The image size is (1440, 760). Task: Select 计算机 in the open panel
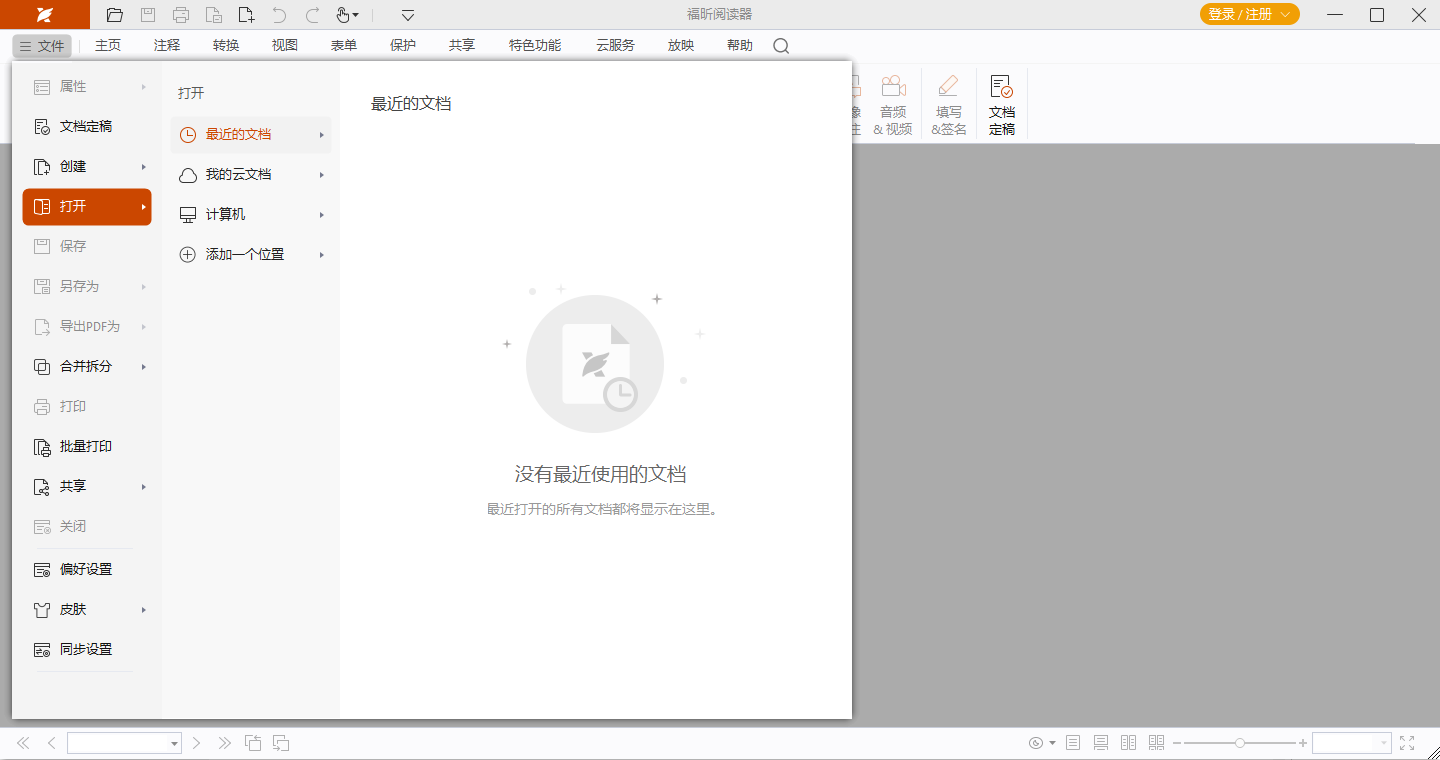tap(251, 215)
